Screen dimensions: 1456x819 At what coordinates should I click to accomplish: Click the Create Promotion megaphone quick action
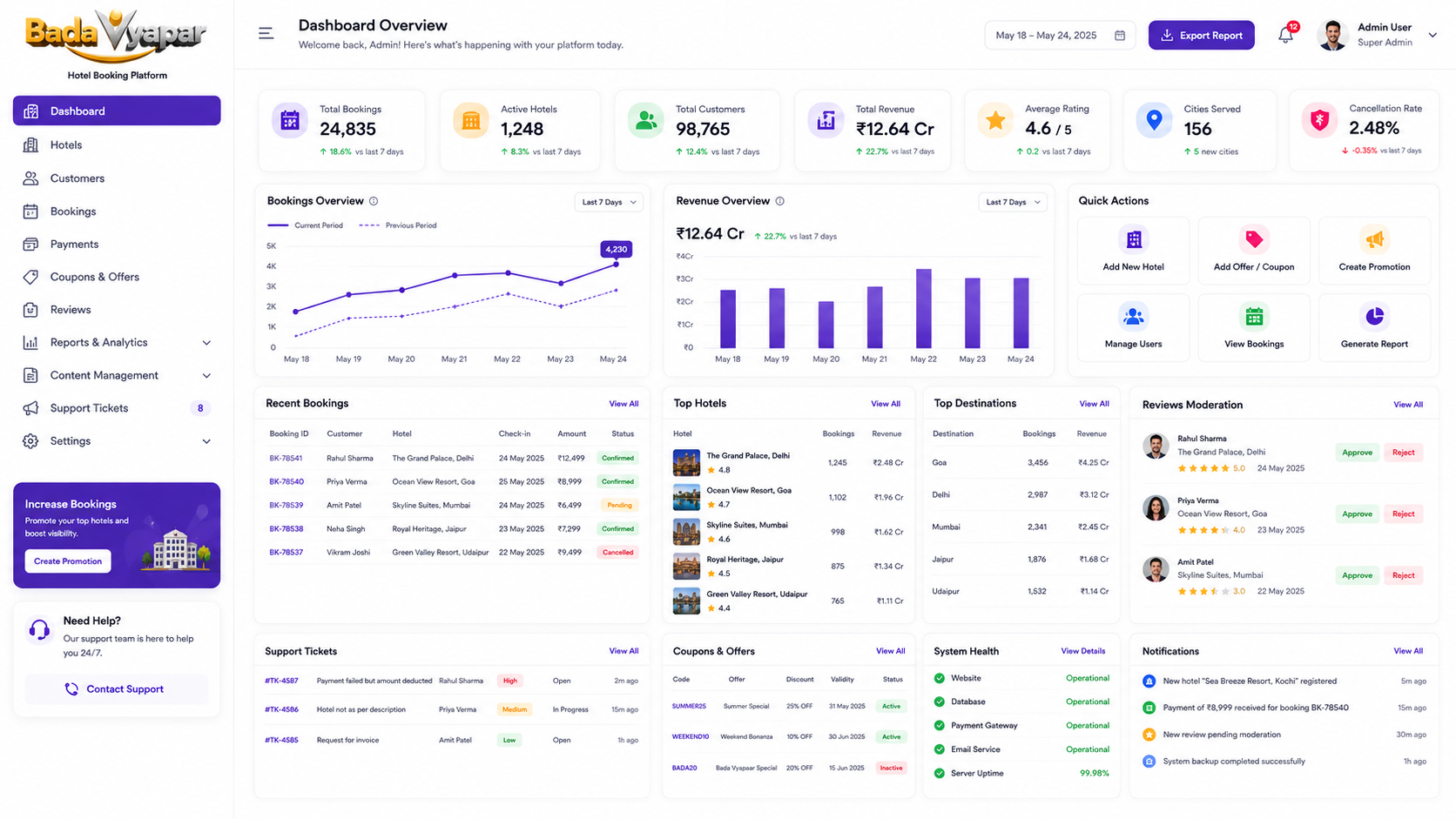(1374, 251)
